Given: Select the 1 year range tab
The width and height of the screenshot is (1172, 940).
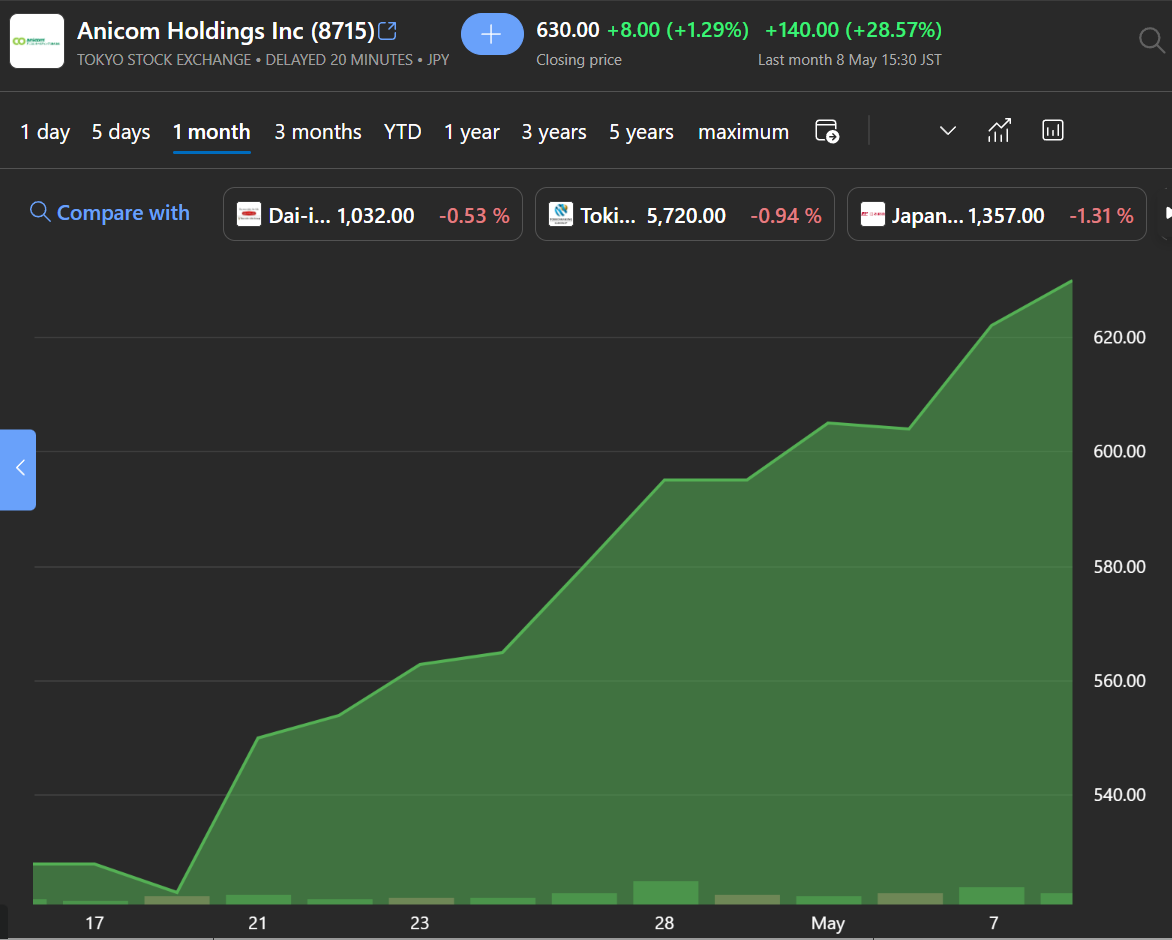Looking at the screenshot, I should coord(472,132).
